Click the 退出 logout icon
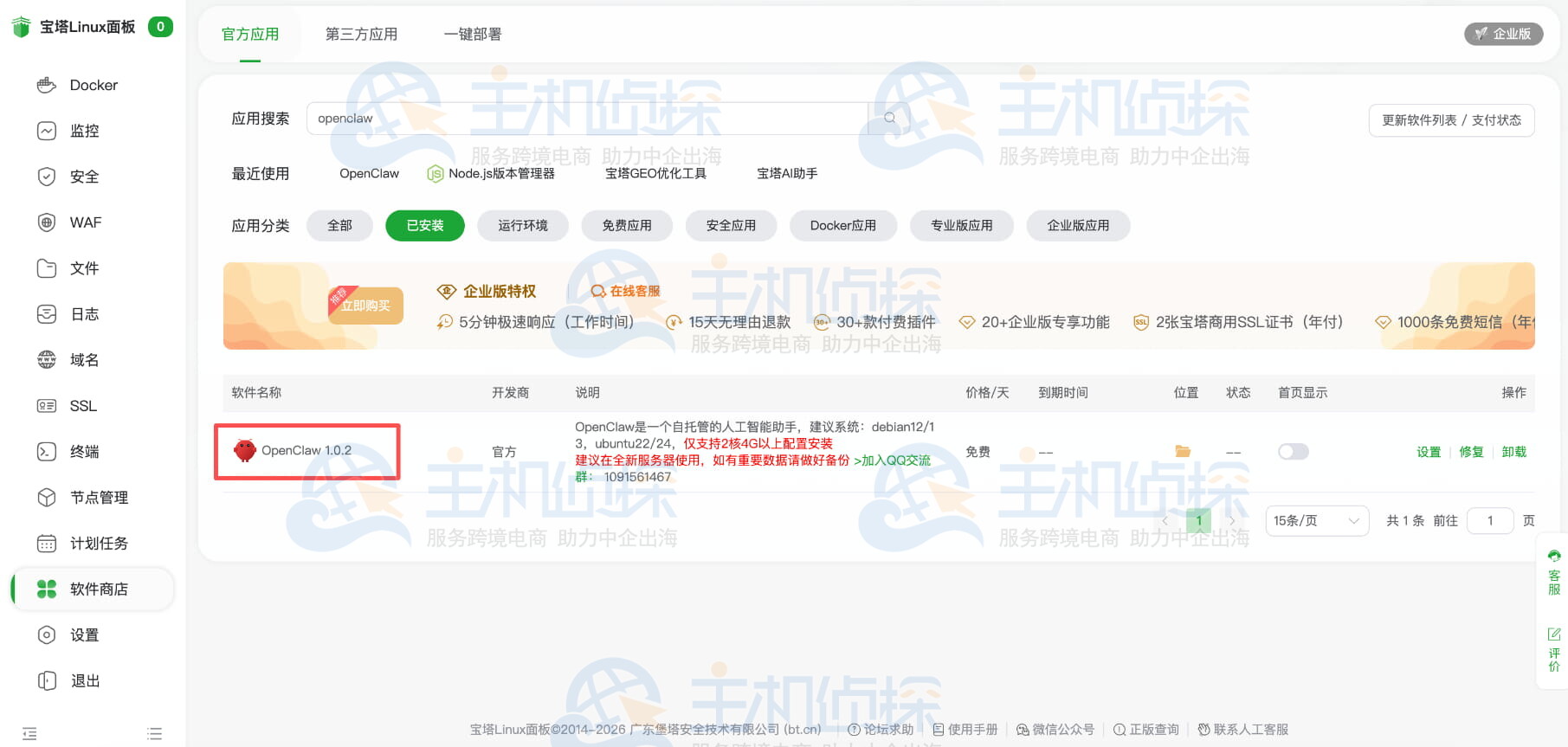1568x747 pixels. click(47, 681)
